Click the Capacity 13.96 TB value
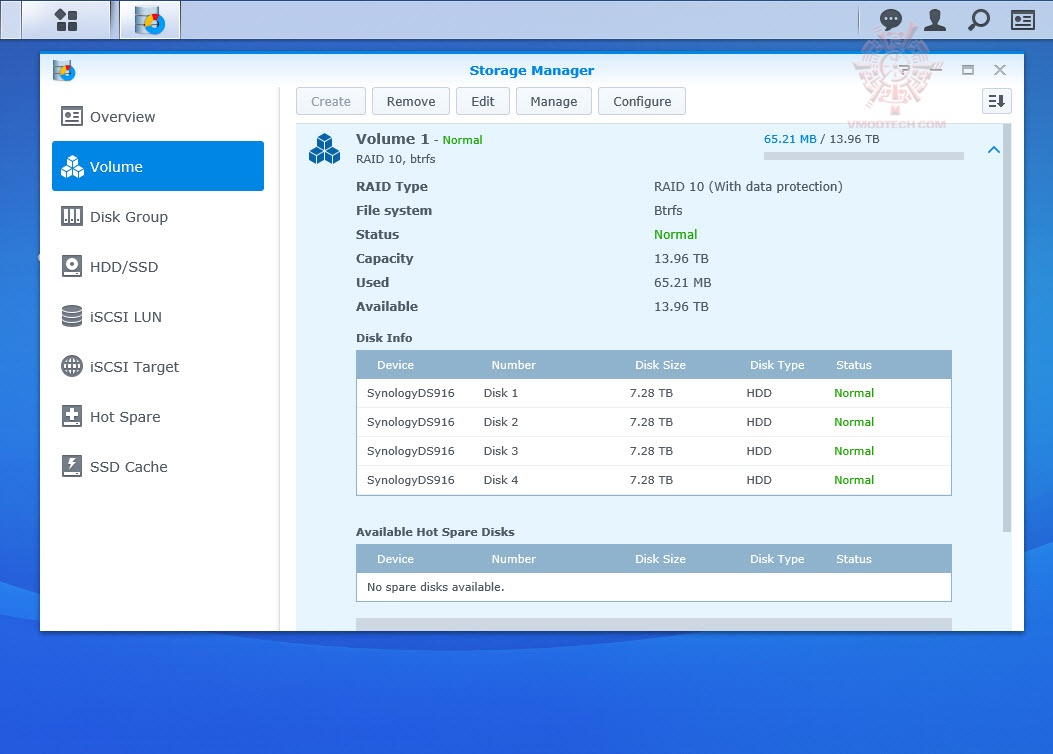 pyautogui.click(x=681, y=258)
